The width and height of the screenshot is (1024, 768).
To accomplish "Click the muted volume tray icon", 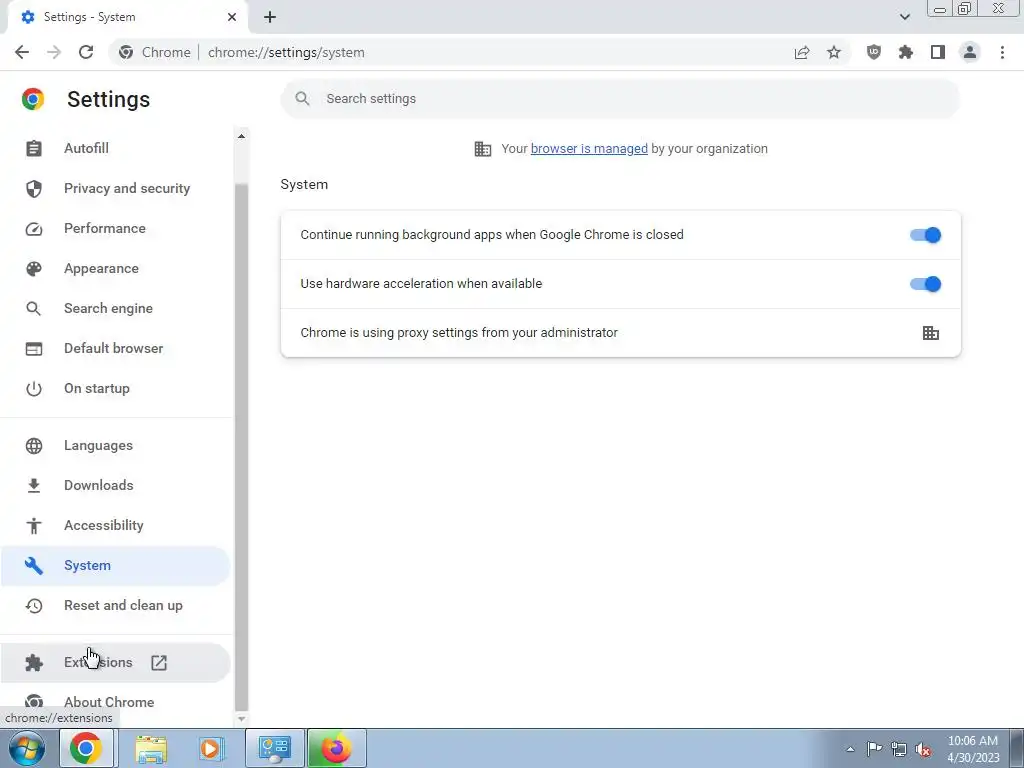I will point(923,749).
